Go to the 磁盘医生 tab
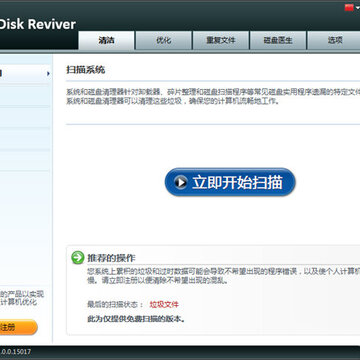 [x=278, y=41]
